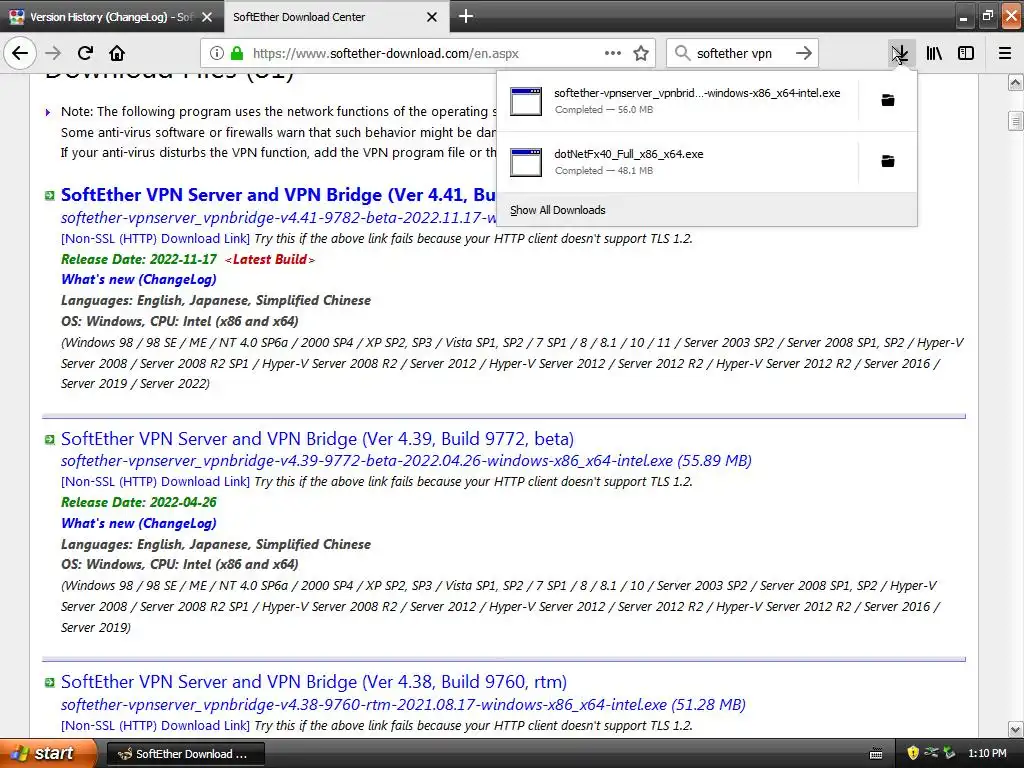This screenshot has width=1024, height=768.
Task: Open SoftEther VPN Server Ver 4.39 heading link
Action: click(317, 439)
